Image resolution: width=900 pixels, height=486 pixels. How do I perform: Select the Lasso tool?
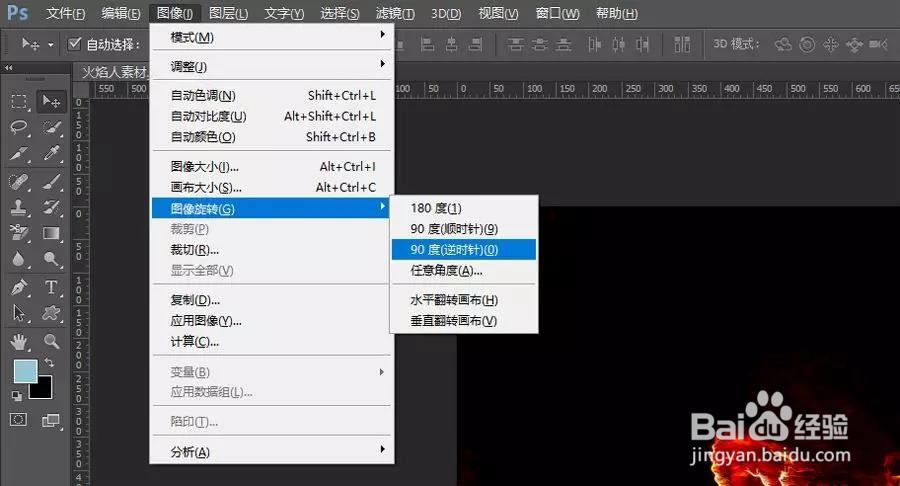point(19,127)
